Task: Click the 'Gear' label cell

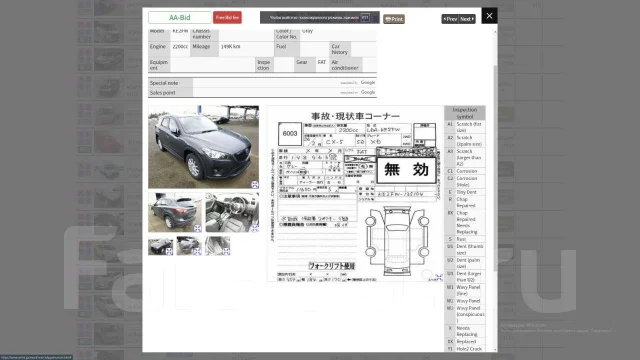Action: click(305, 65)
